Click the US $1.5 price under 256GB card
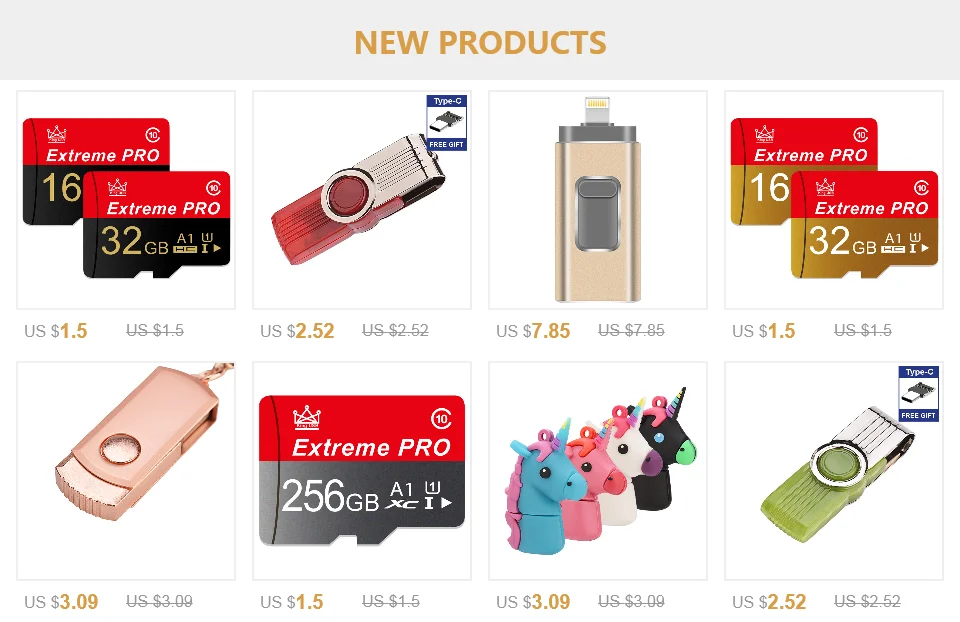The height and width of the screenshot is (622, 960). (x=291, y=602)
